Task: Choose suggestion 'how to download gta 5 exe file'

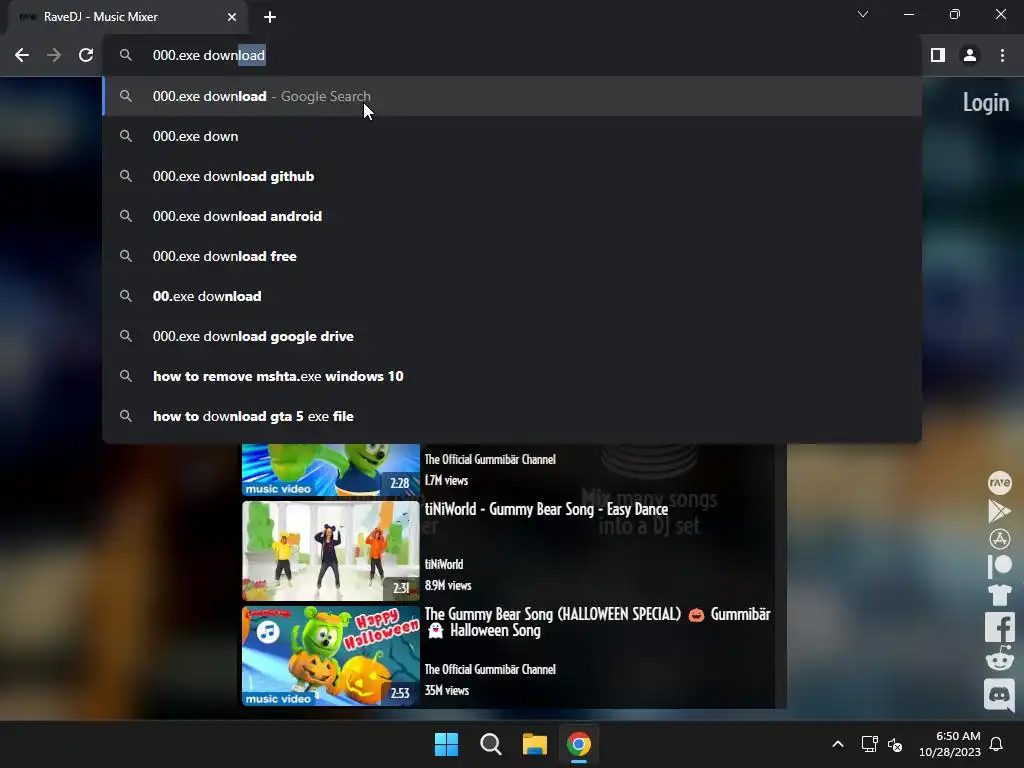Action: coord(513,416)
